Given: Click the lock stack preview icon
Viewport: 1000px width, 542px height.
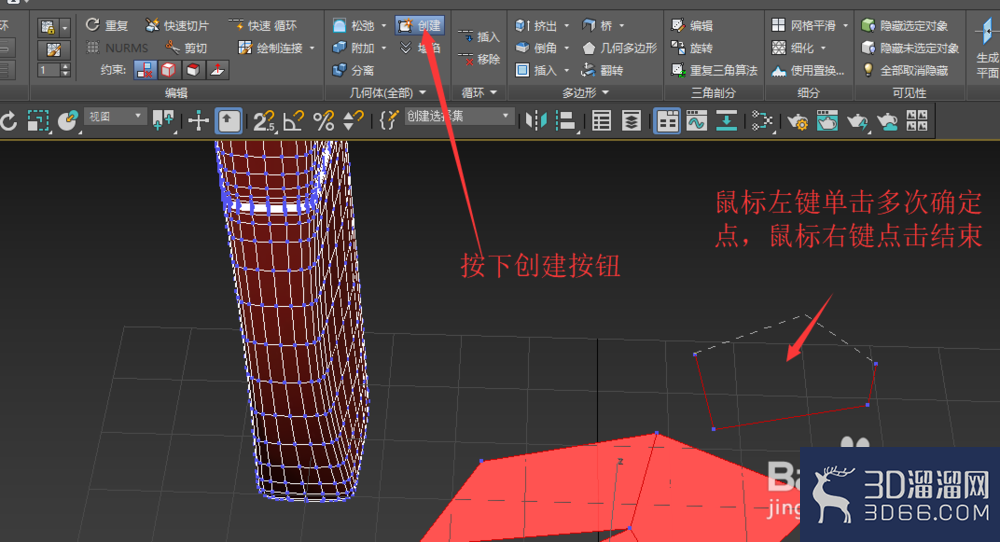Looking at the screenshot, I should [x=48, y=27].
